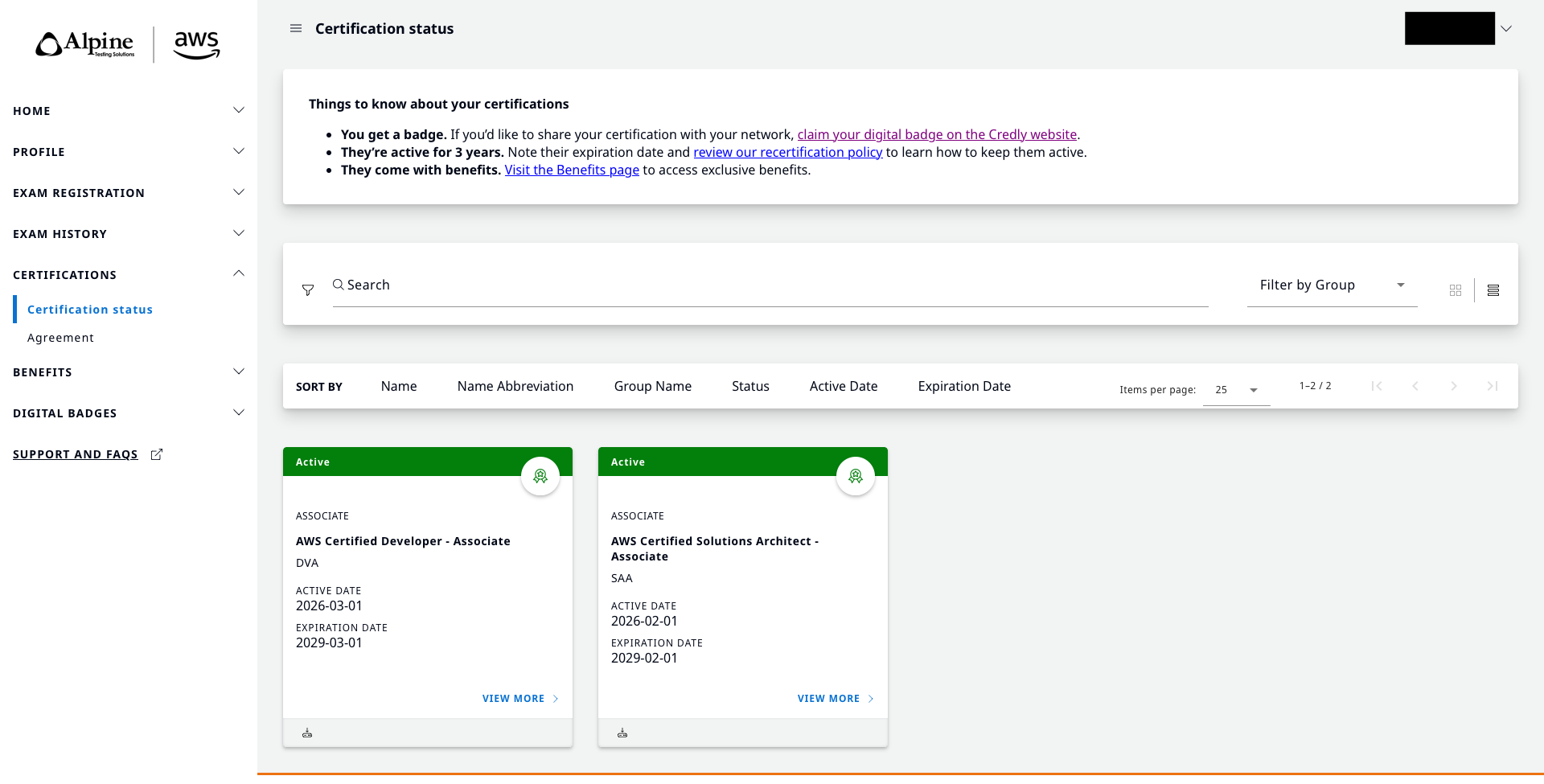This screenshot has width=1544, height=784.
Task: Click the 2026-03-01 active date
Action: coord(329,605)
